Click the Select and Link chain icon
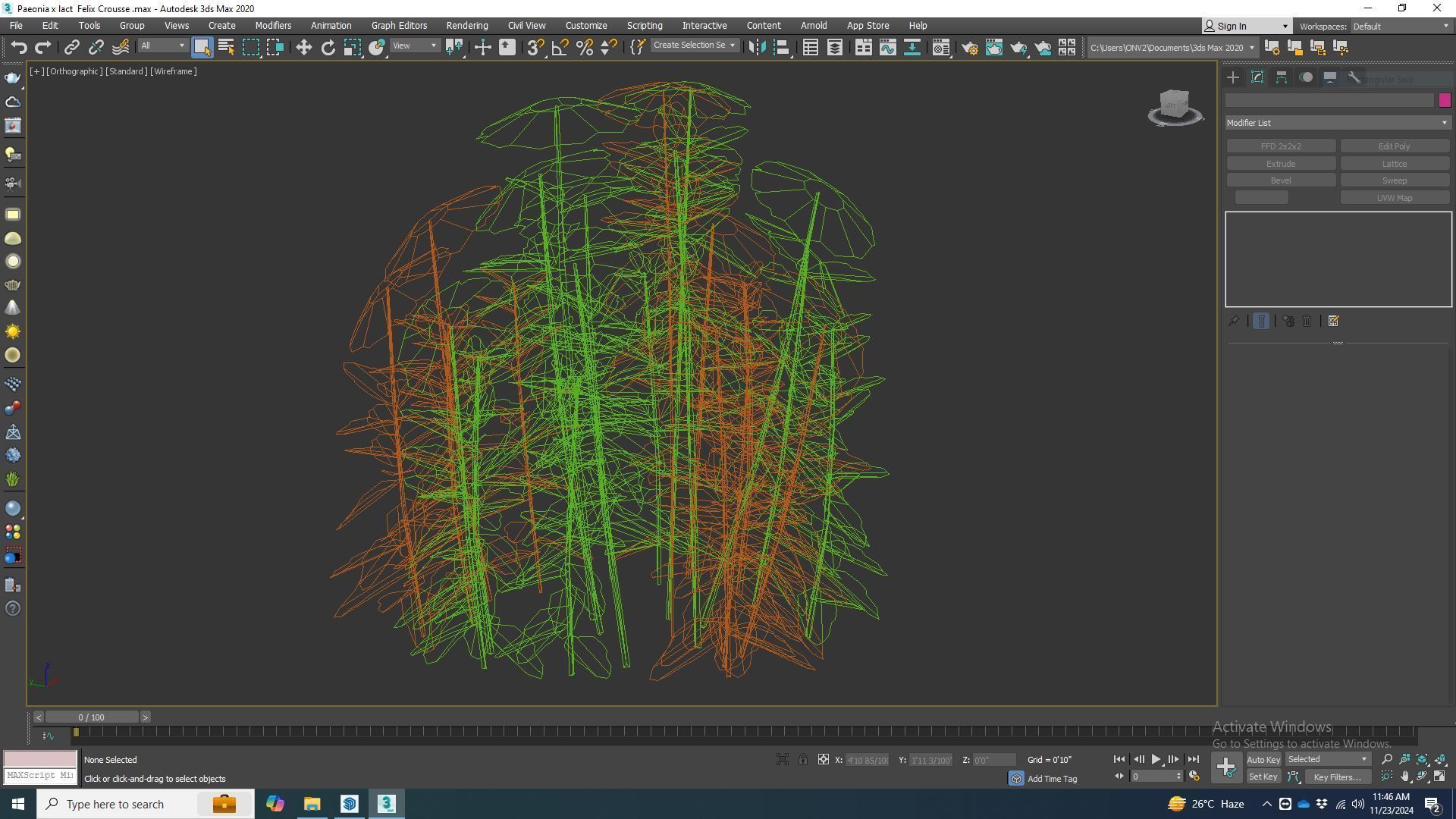The width and height of the screenshot is (1456, 819). click(x=71, y=47)
